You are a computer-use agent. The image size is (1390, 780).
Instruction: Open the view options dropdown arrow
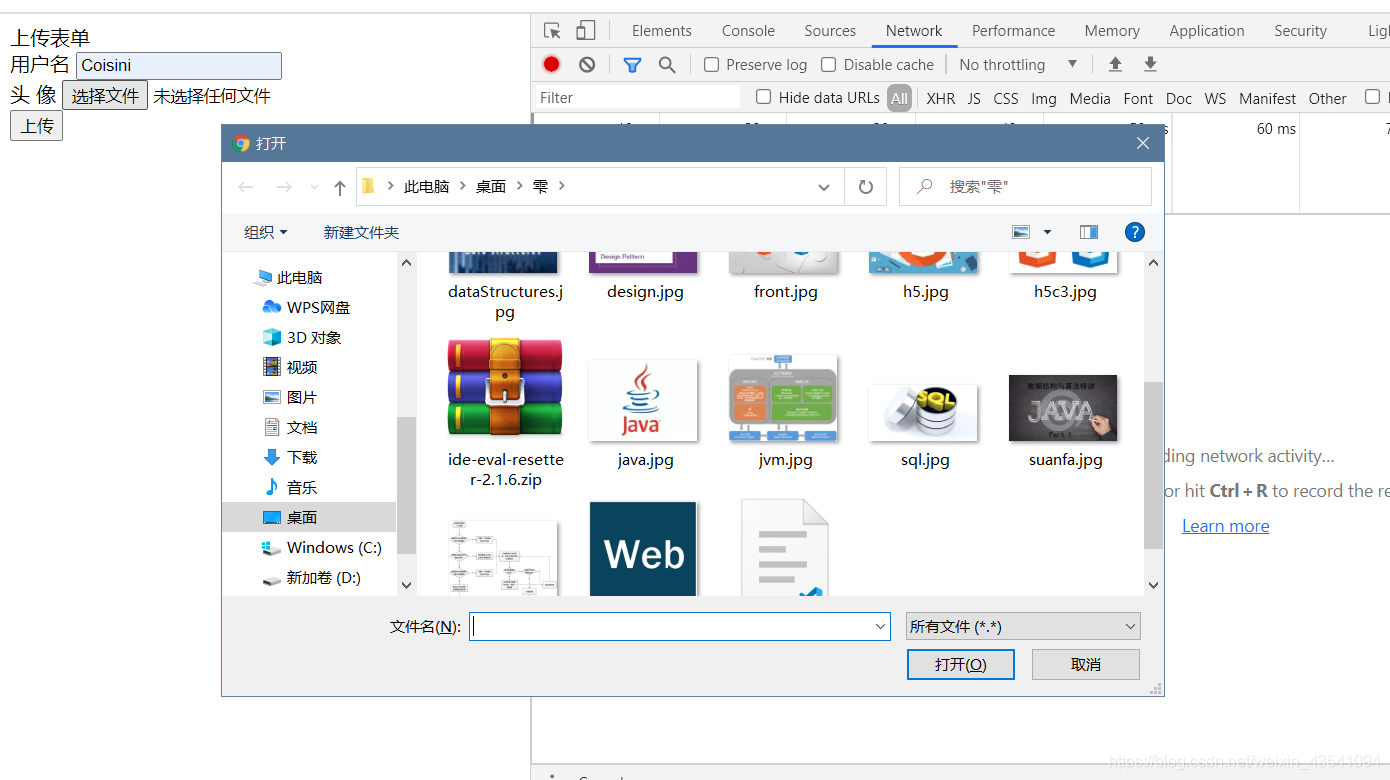[1047, 232]
